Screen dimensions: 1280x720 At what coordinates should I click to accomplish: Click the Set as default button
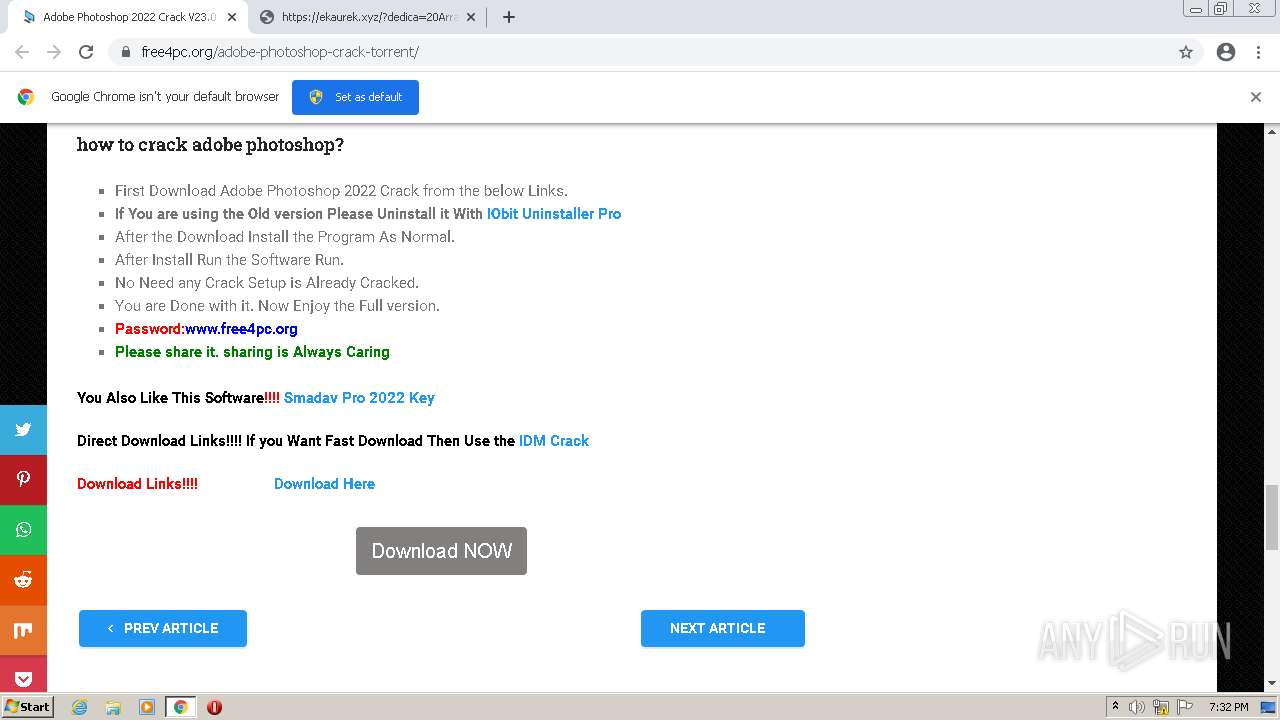(355, 97)
